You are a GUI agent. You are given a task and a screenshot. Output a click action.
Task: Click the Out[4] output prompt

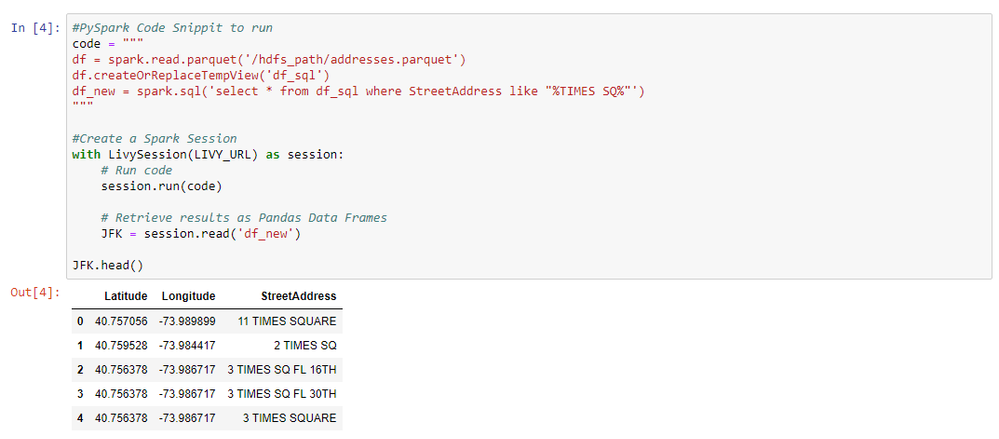(35, 292)
